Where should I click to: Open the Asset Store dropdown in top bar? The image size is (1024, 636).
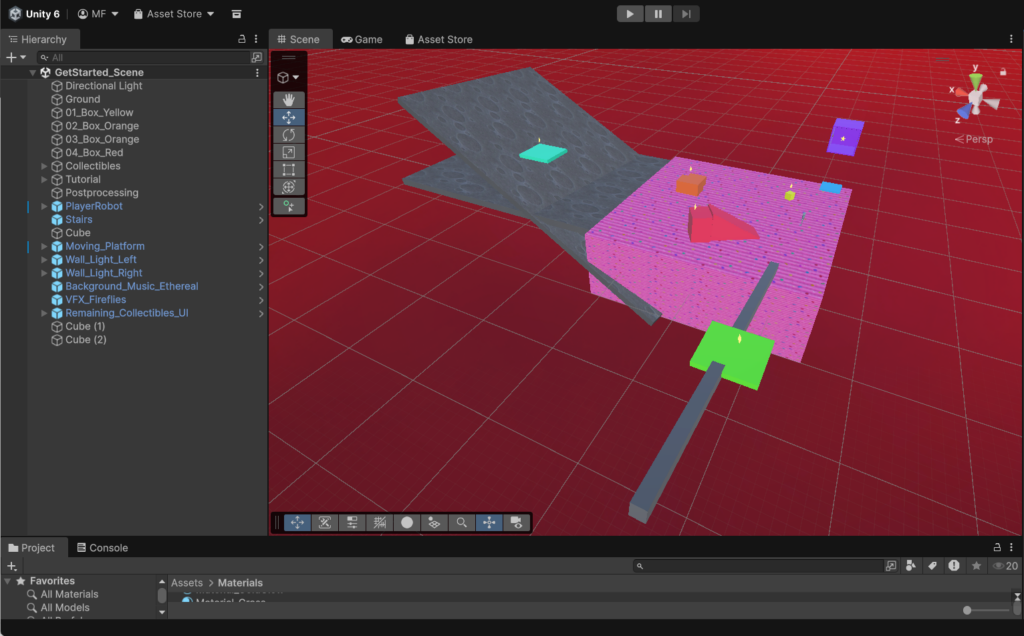pyautogui.click(x=181, y=14)
